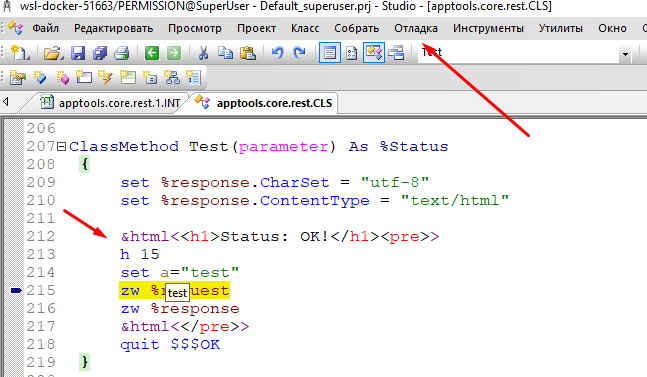Click line number 211 in gutter
The width and height of the screenshot is (647, 377).
click(41, 218)
